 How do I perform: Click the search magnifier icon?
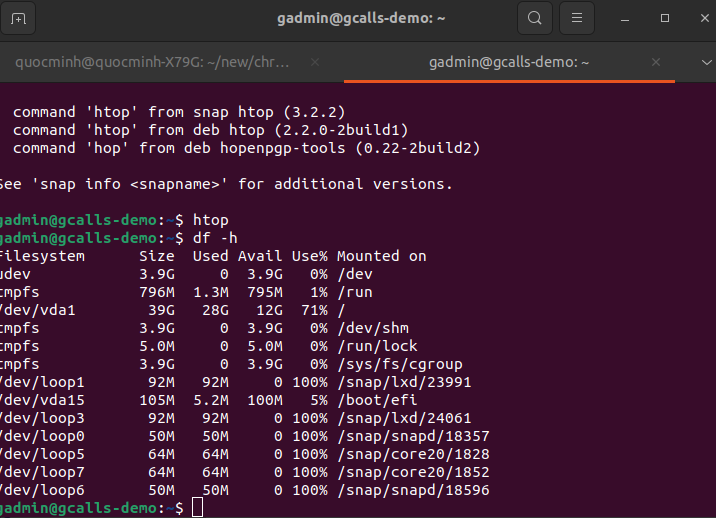pos(535,18)
